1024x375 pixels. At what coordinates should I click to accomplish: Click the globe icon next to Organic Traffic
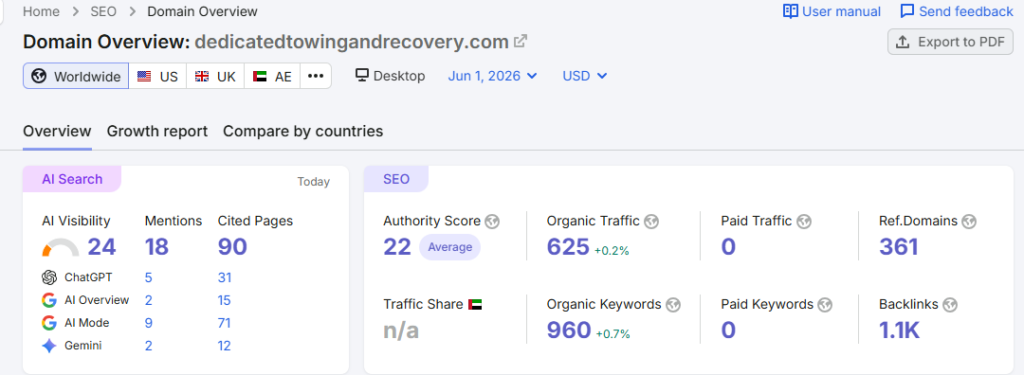[x=651, y=221]
